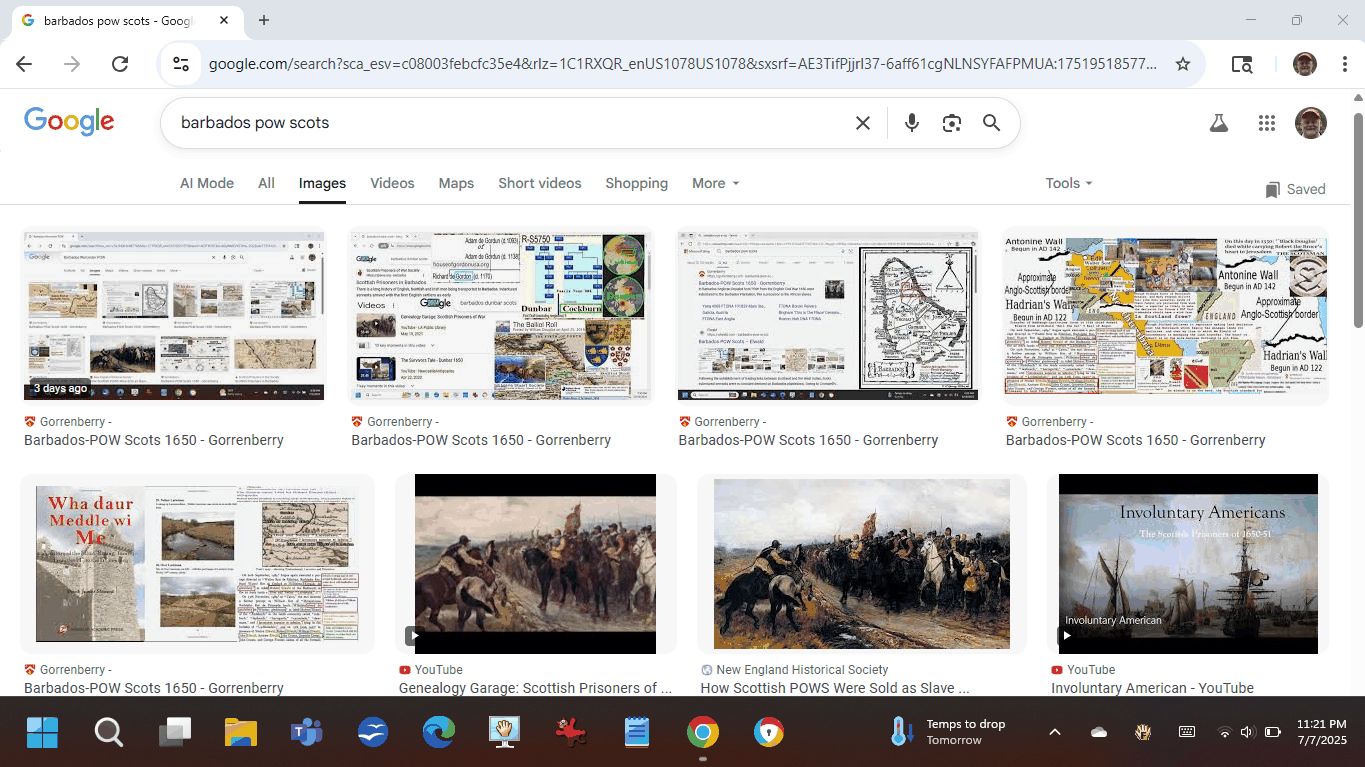Click the microphone voice search icon
The image size is (1365, 767).
click(911, 123)
